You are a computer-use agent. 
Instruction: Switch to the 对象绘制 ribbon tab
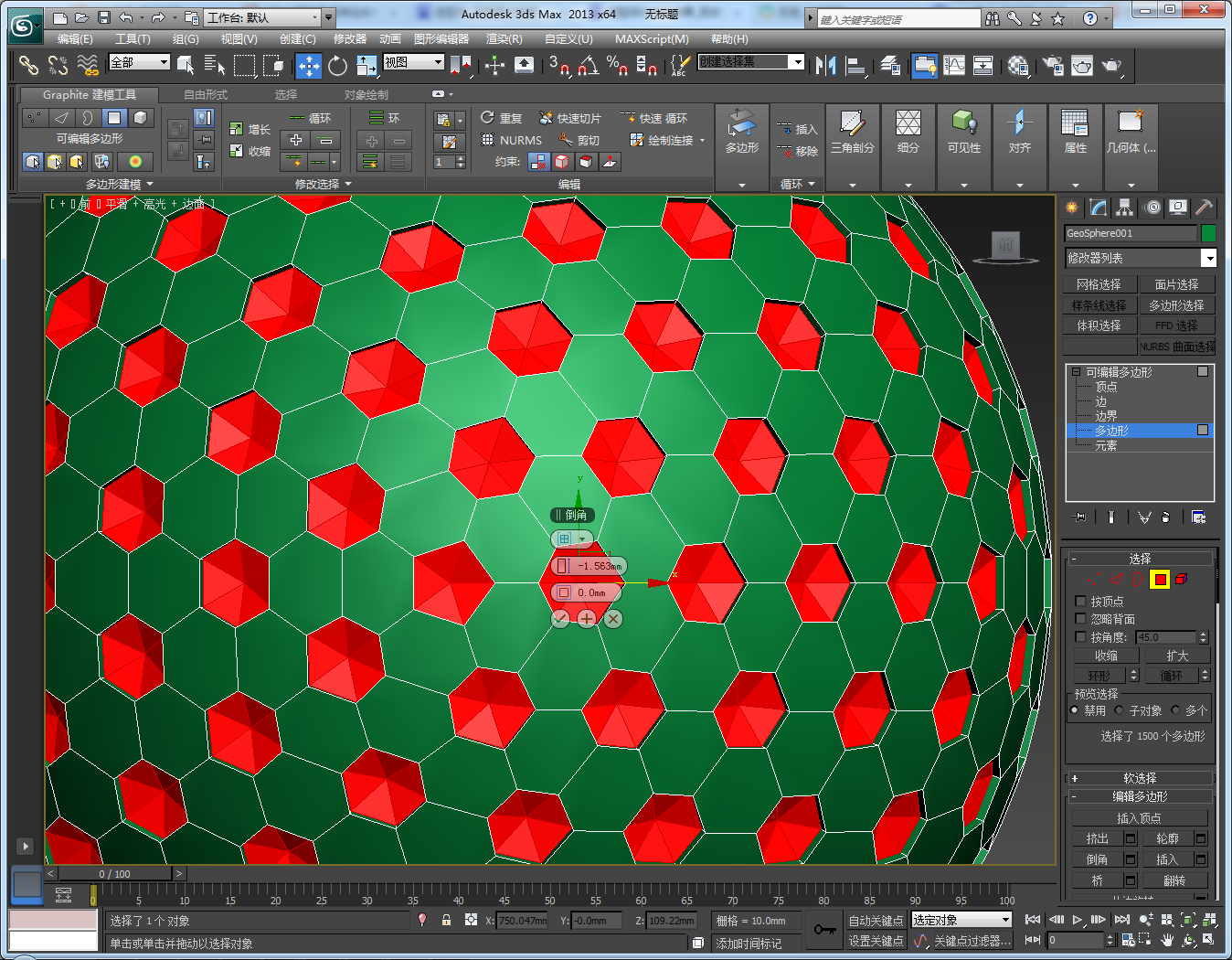[x=366, y=95]
